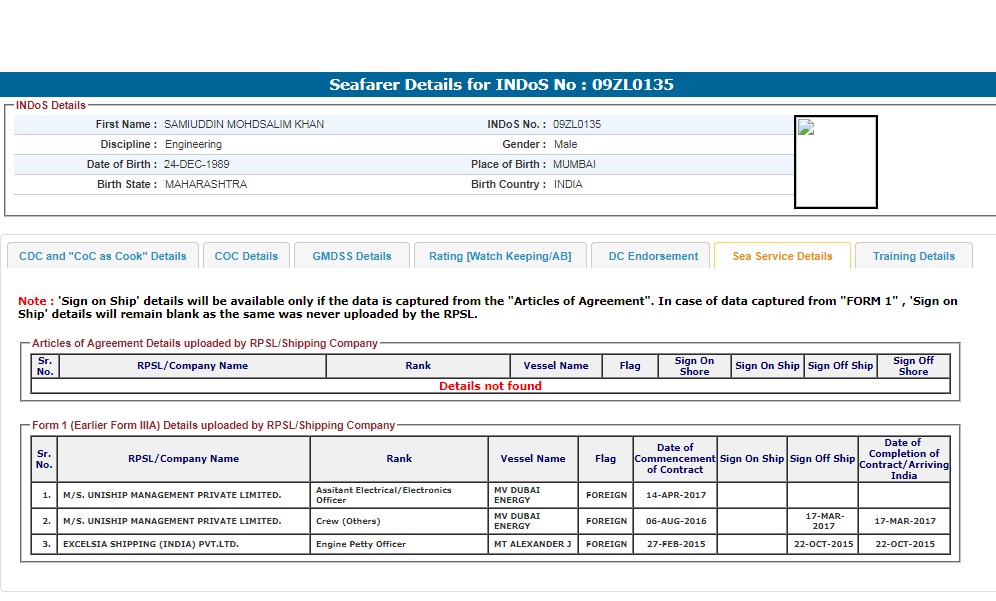Viewport: 996px width, 601px height.
Task: Click the First Name value field
Action: 244,125
